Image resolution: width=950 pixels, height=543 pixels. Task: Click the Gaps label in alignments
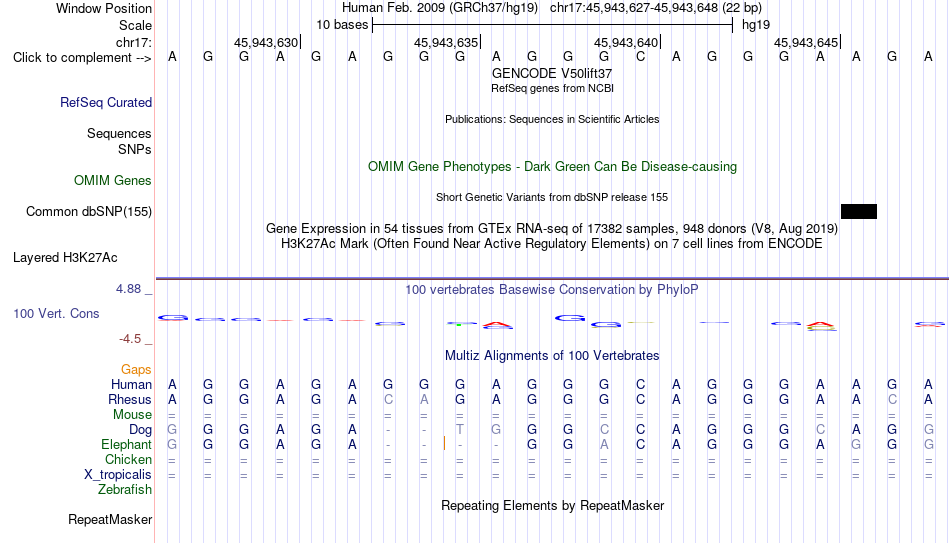(x=136, y=370)
